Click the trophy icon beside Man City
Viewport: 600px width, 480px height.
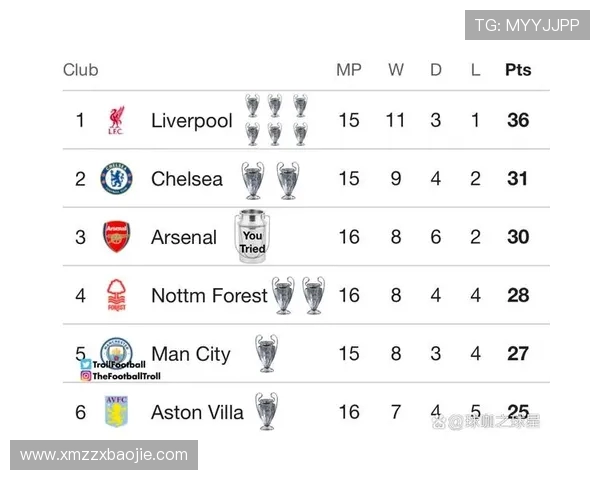(266, 353)
